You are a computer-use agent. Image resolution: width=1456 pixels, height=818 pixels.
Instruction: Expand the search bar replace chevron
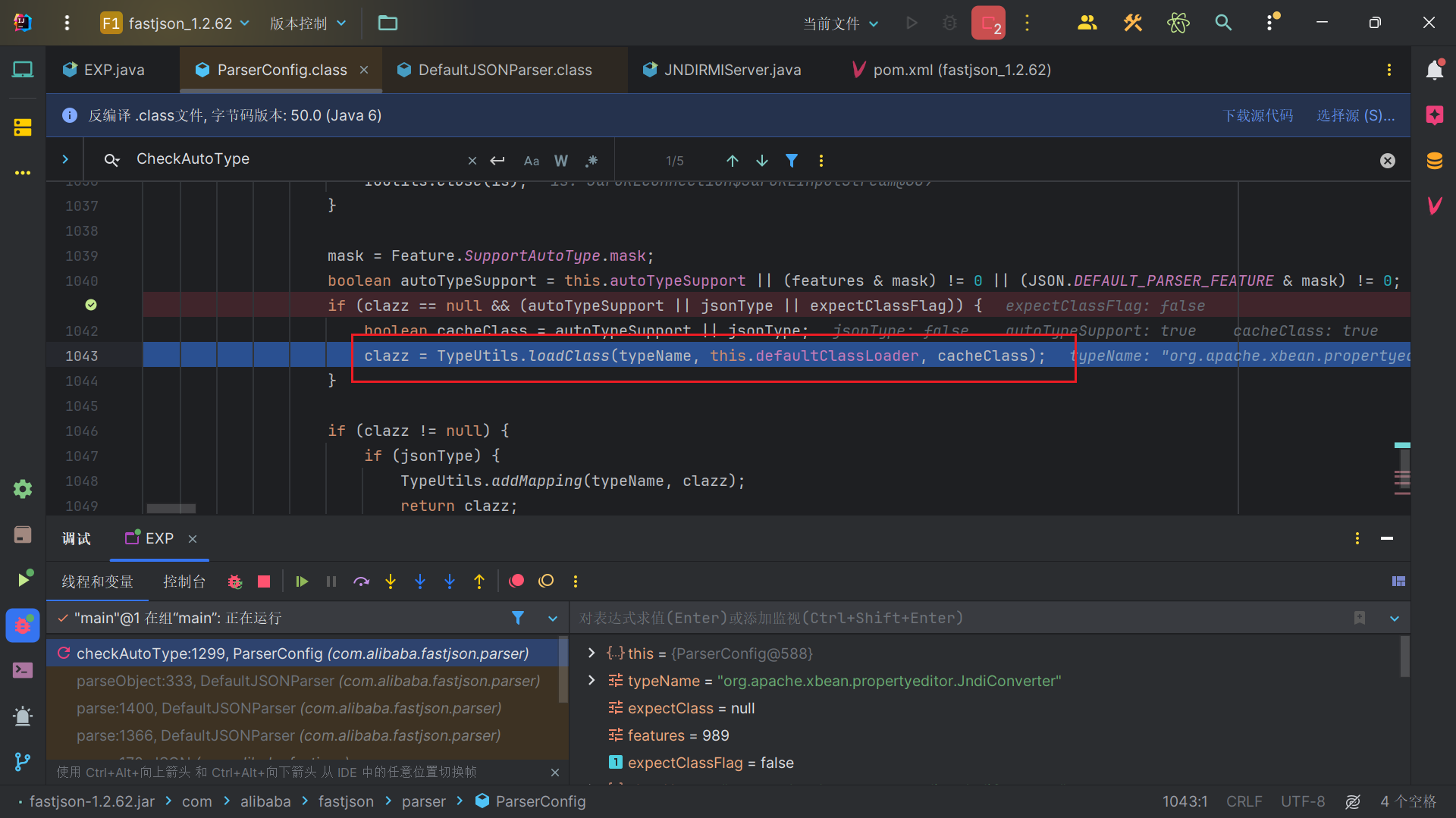(x=65, y=159)
